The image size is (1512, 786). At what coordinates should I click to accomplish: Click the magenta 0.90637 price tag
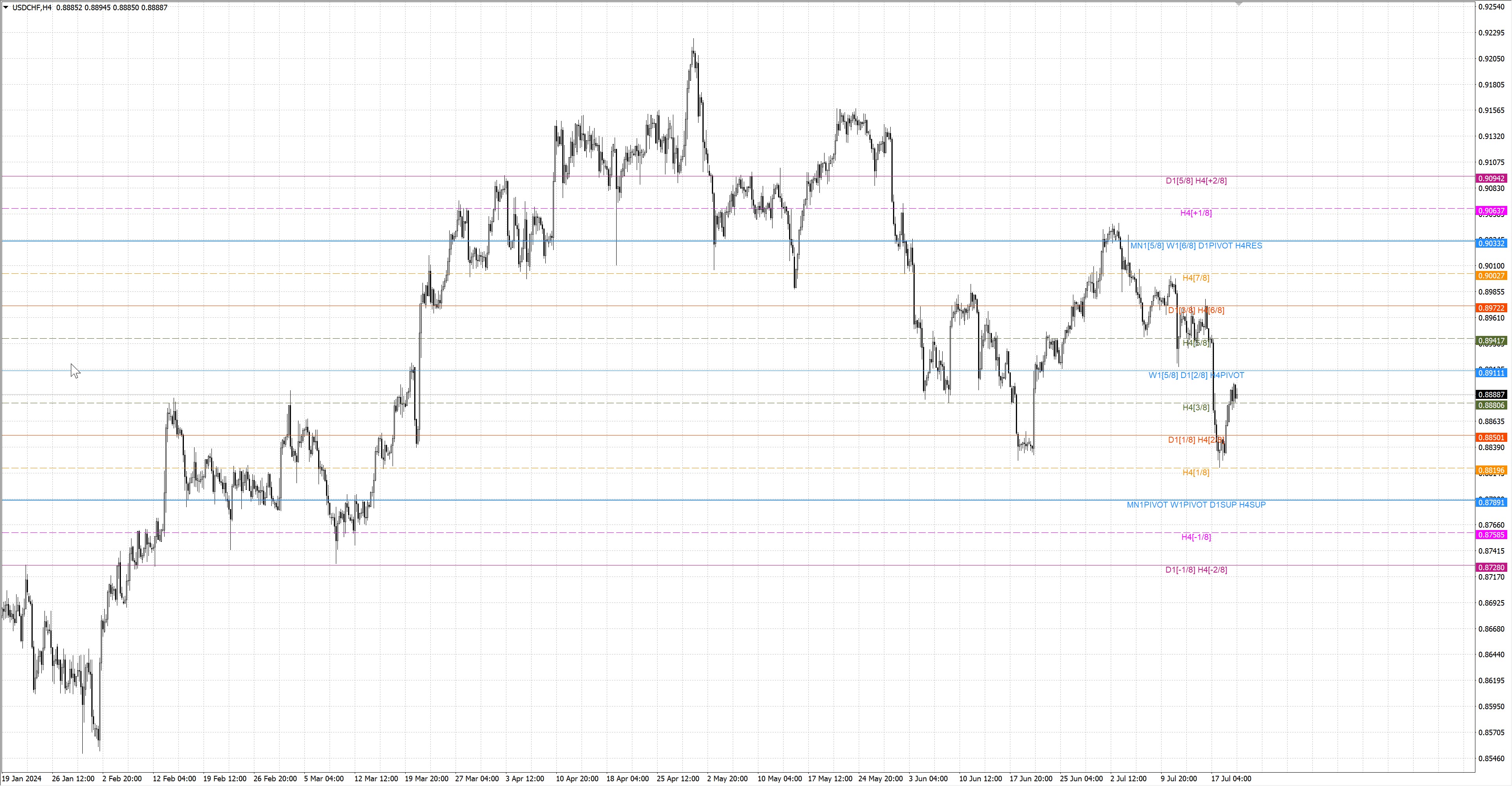(x=1491, y=211)
